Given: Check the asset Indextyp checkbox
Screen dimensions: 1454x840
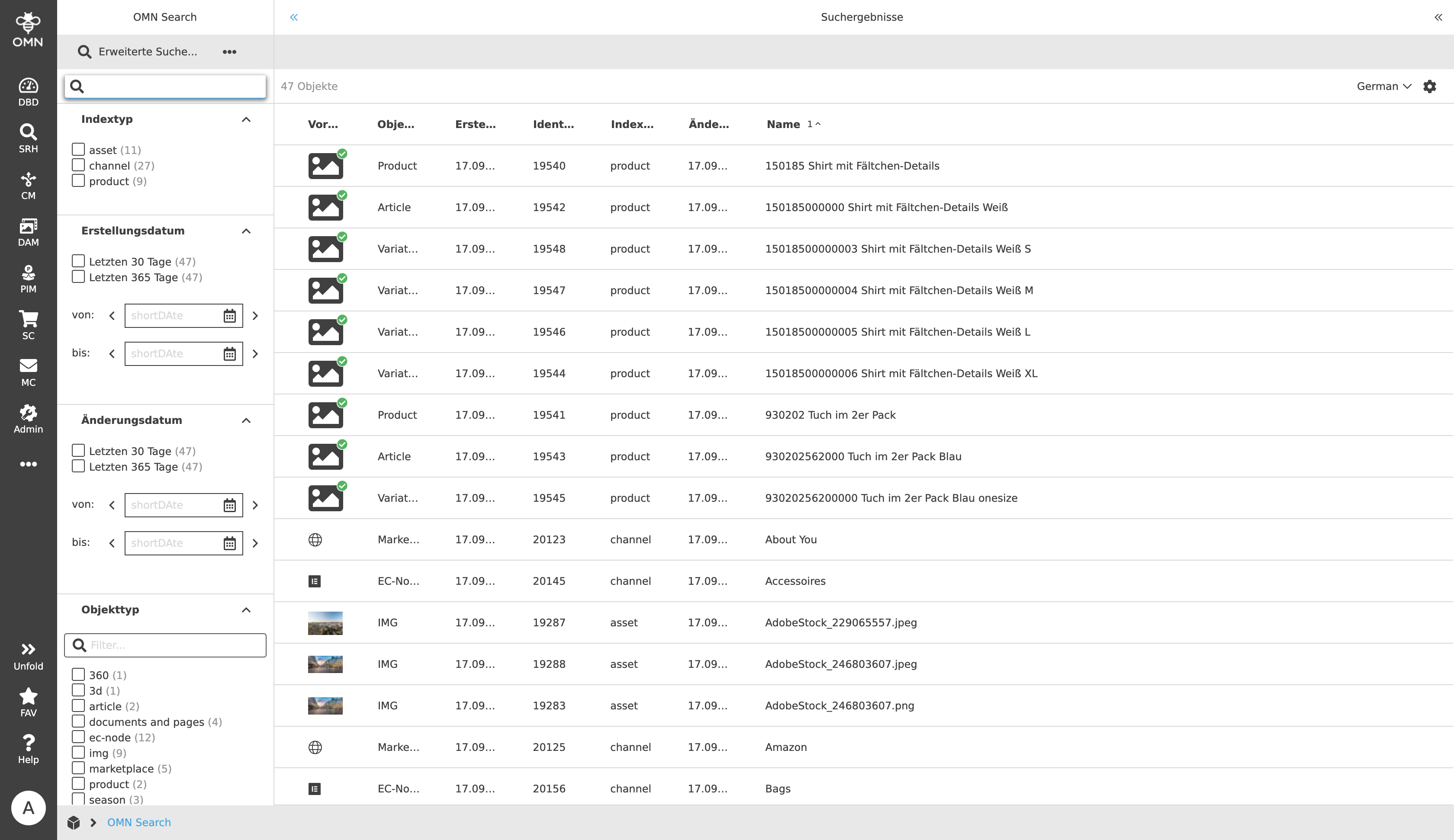Looking at the screenshot, I should [78, 149].
